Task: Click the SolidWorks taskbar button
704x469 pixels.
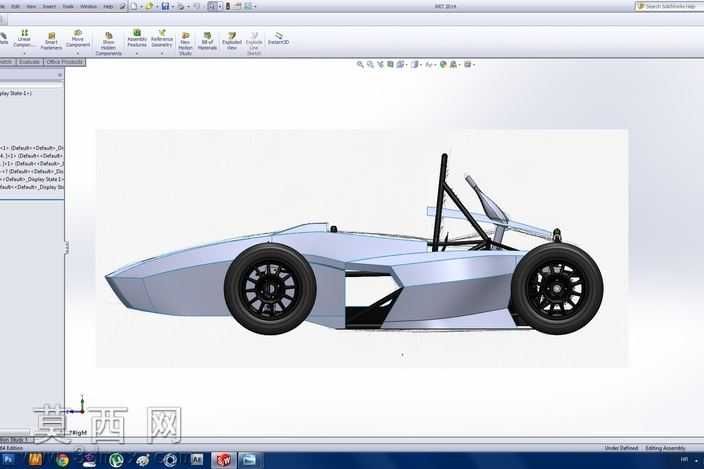Action: click(224, 460)
